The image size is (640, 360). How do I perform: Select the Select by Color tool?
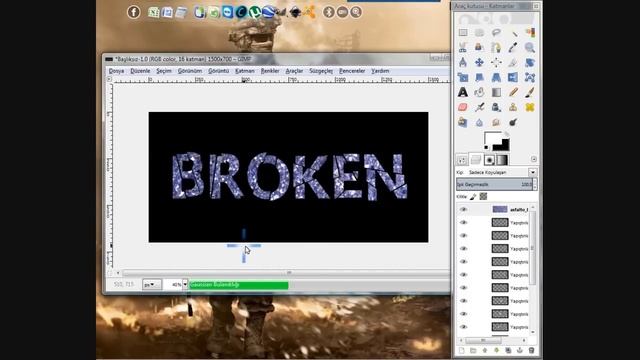tap(530, 33)
